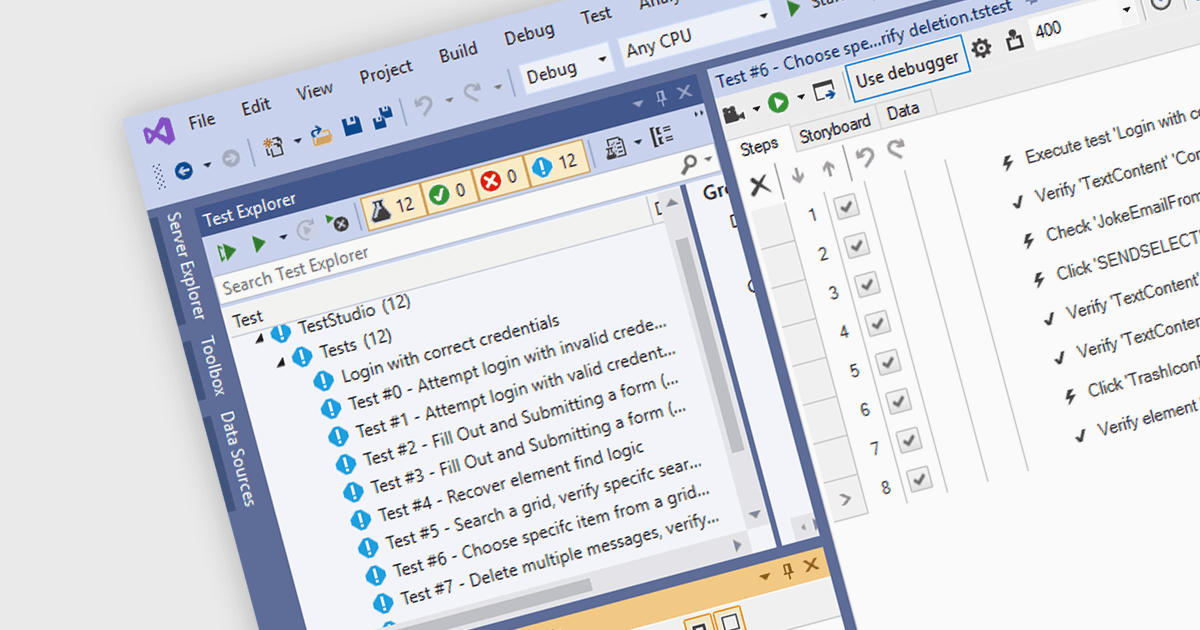Click the undo icon in the Steps toolbar
This screenshot has height=630, width=1200.
866,158
